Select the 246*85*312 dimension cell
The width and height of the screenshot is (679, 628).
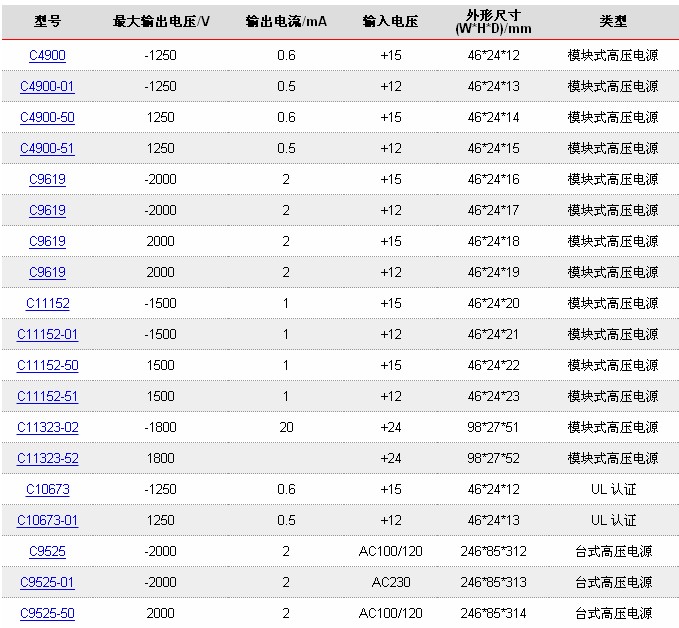(x=493, y=551)
